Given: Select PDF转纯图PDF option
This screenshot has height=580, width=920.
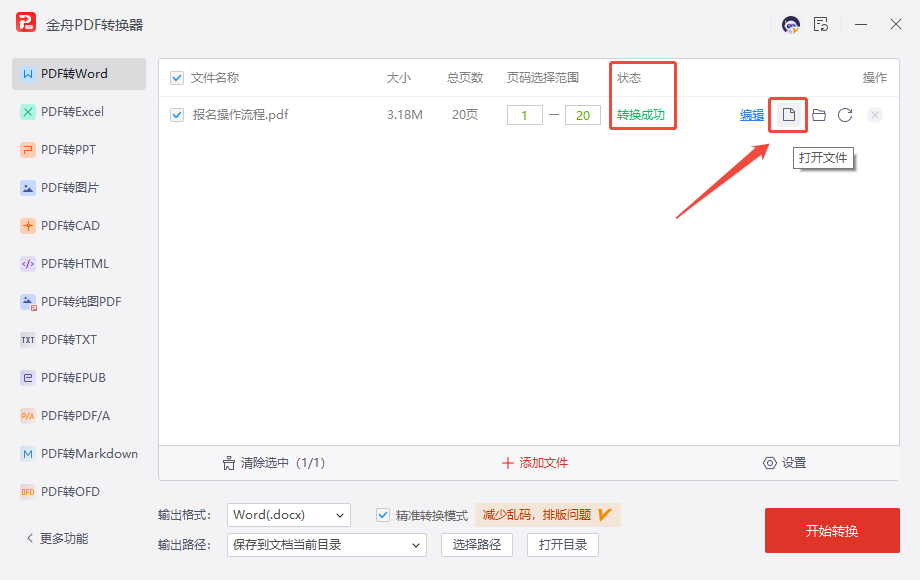Looking at the screenshot, I should click(x=79, y=301).
